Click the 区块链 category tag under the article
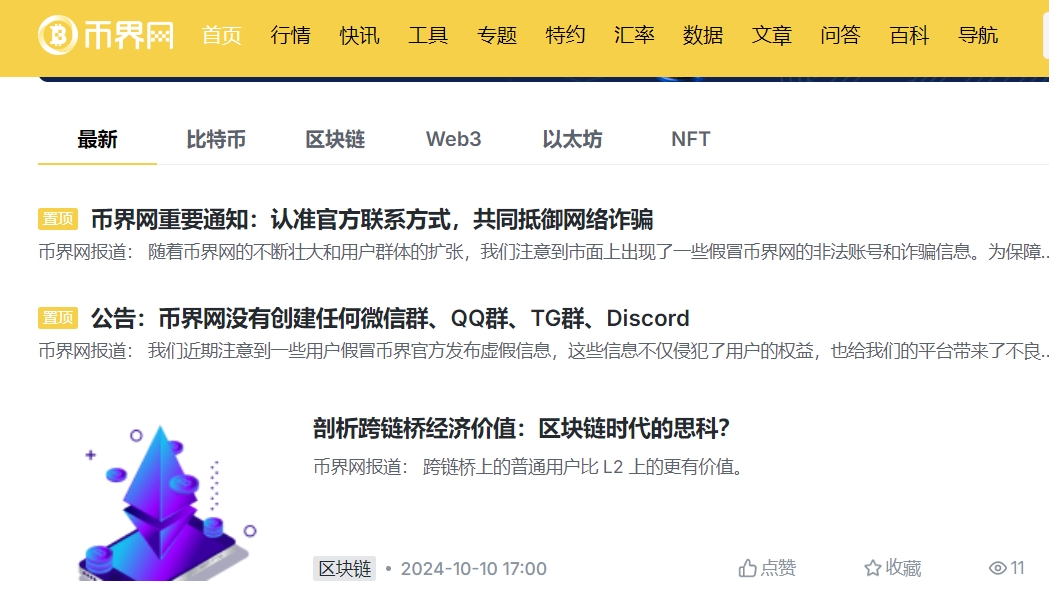Viewport: 1049px width, 611px height. click(x=344, y=568)
